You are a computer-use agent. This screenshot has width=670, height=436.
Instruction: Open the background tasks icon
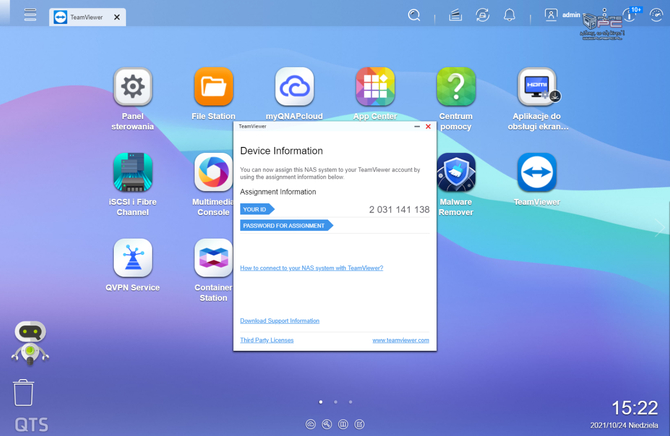point(455,15)
